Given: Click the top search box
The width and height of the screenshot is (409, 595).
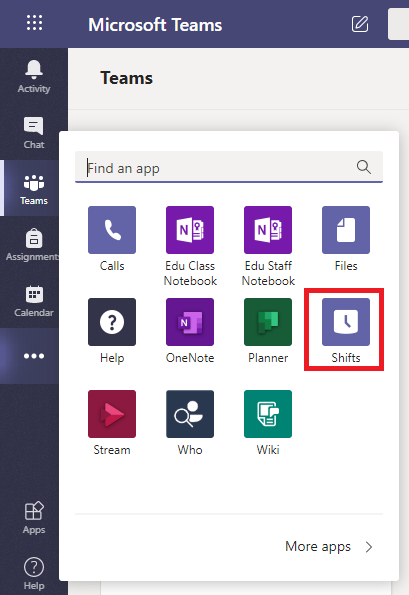Looking at the screenshot, I should point(398,24).
